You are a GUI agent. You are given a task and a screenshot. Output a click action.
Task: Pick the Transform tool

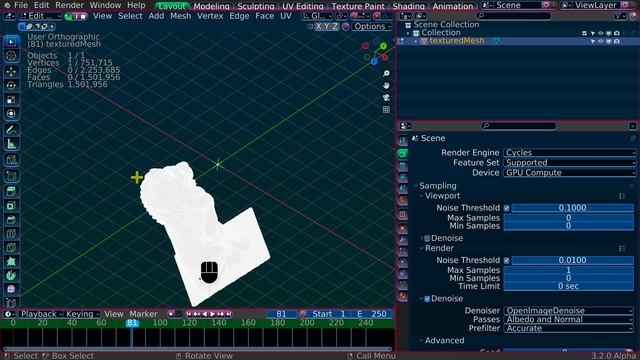[x=11, y=113]
